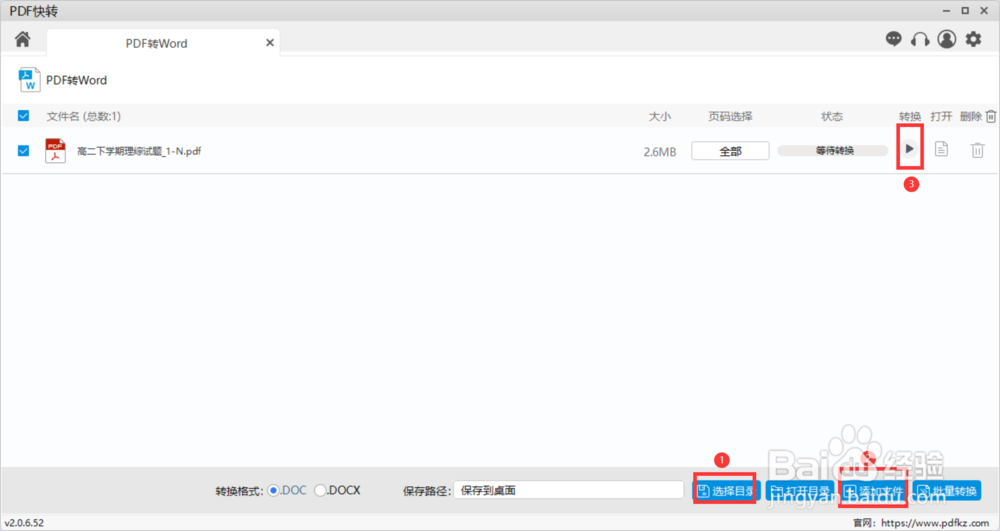Open the feedback chat bubble icon
This screenshot has width=1000, height=531.
pyautogui.click(x=893, y=40)
